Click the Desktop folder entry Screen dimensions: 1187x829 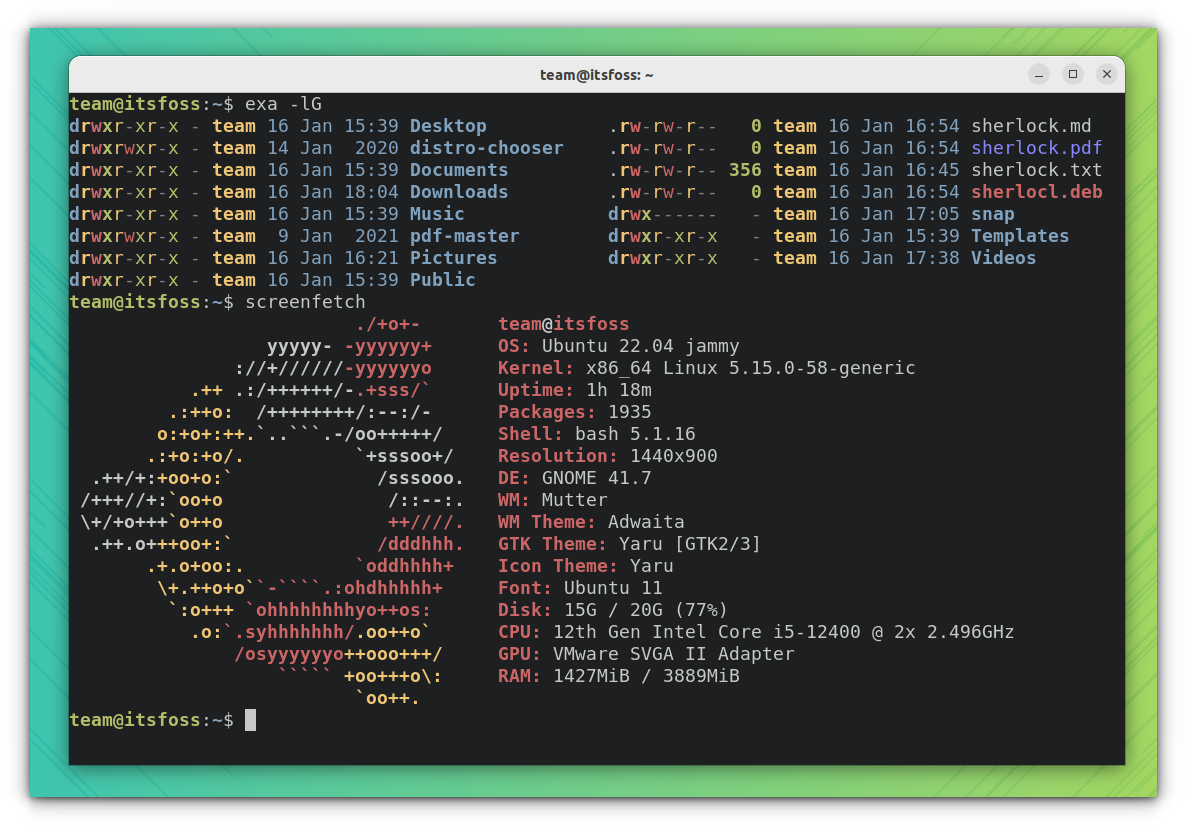pyautogui.click(x=447, y=126)
